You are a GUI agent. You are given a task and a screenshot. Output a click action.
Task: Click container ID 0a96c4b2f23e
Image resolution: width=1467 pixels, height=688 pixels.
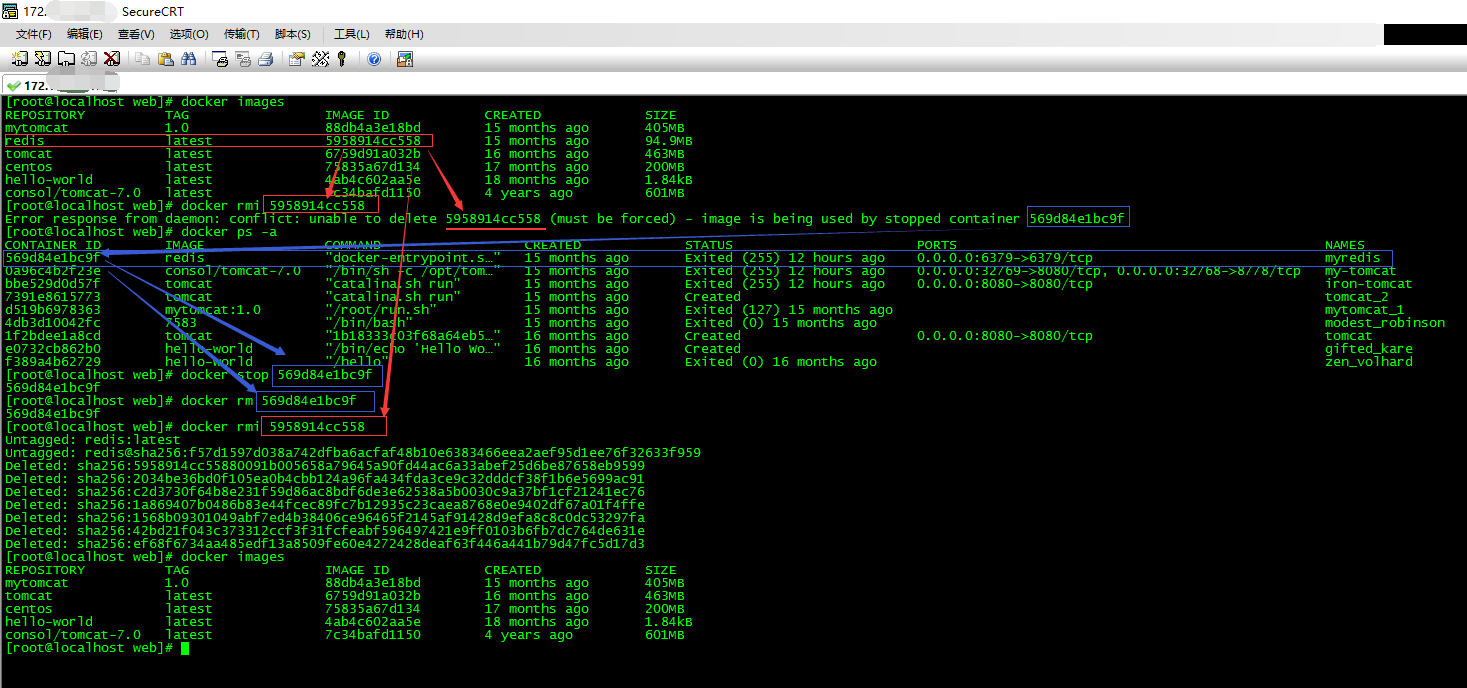tap(53, 271)
